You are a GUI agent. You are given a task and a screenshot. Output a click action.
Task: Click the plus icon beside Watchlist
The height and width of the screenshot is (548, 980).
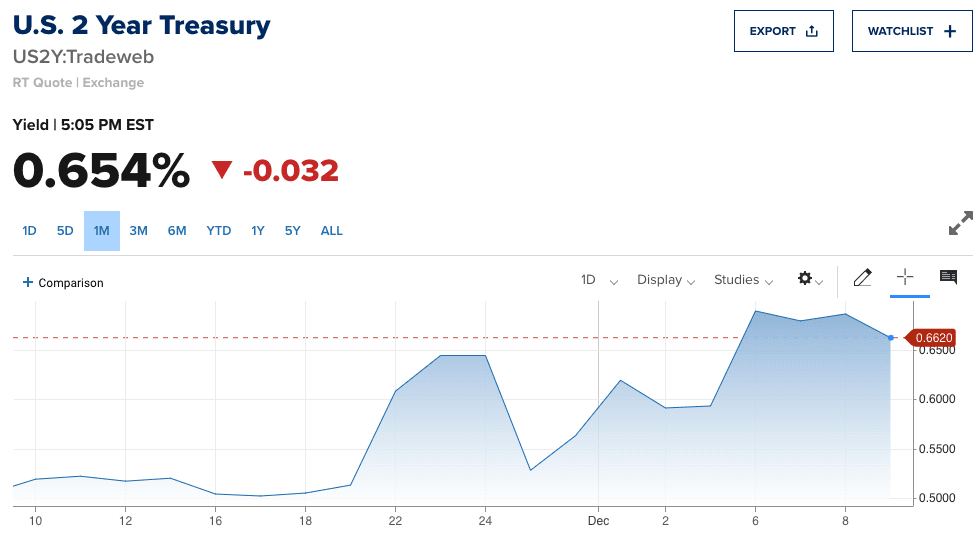(950, 31)
